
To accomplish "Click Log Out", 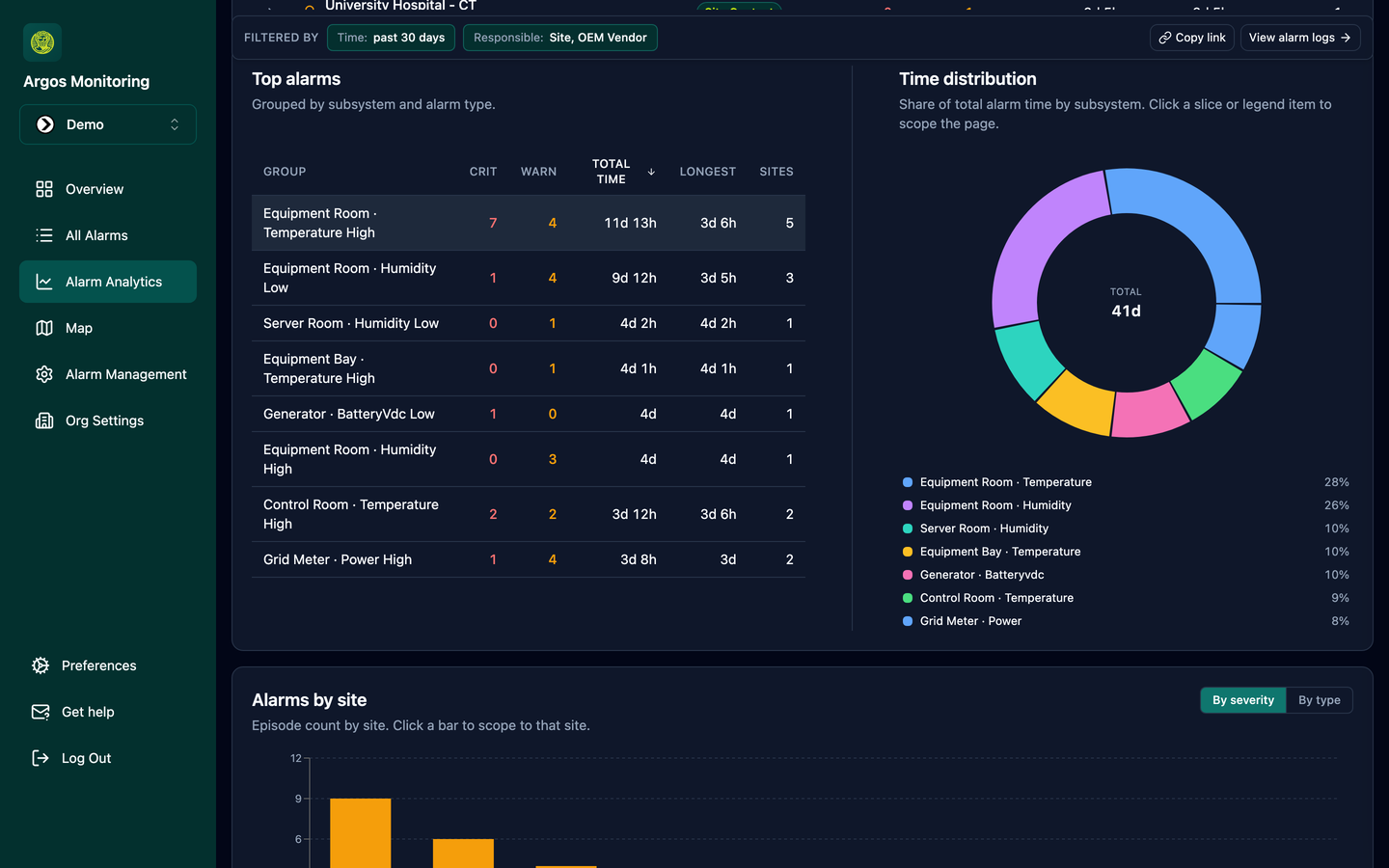I will (x=108, y=758).
